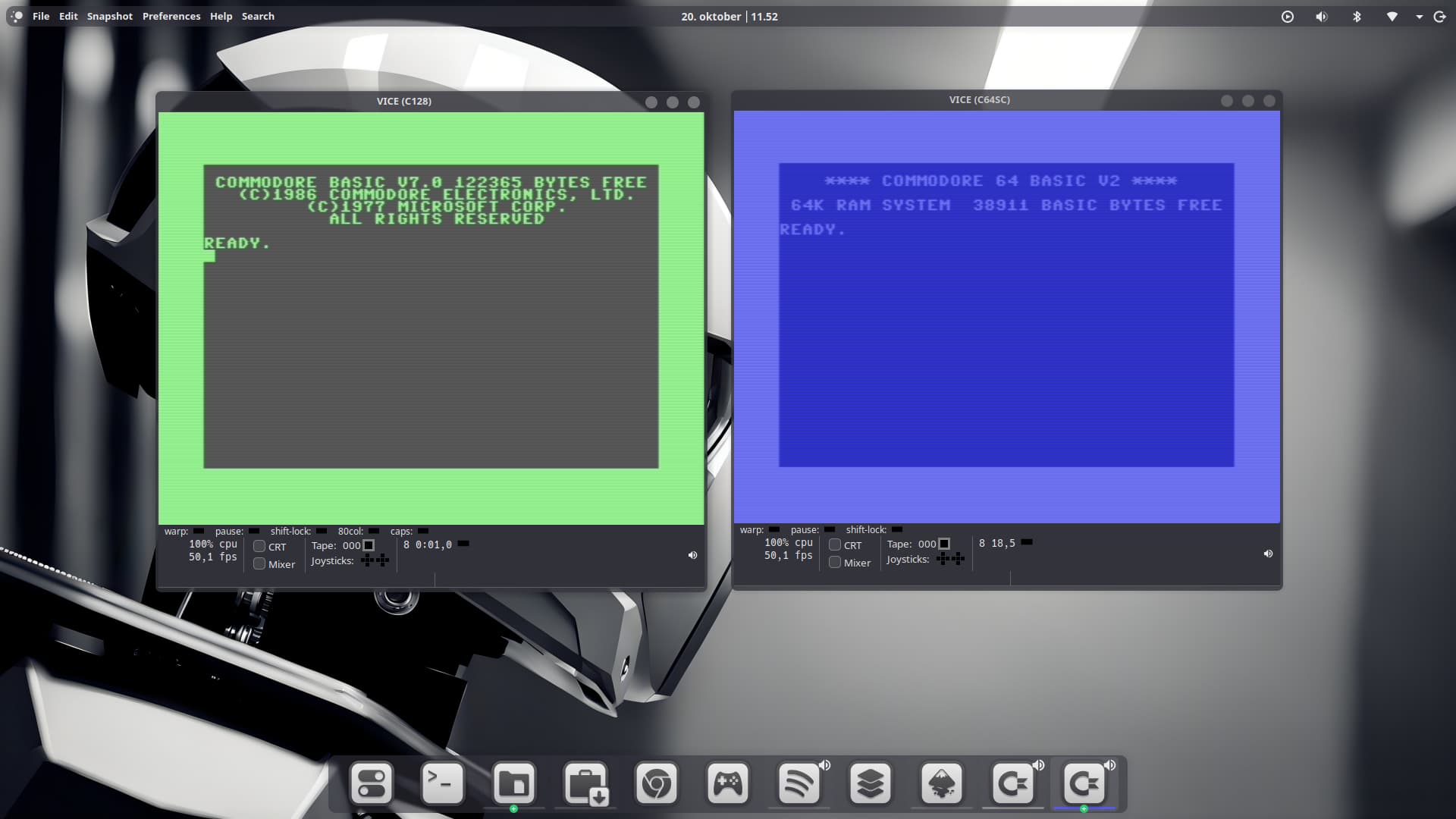The image size is (1456, 819).
Task: Launch Inkscape from the dock
Action: click(941, 783)
